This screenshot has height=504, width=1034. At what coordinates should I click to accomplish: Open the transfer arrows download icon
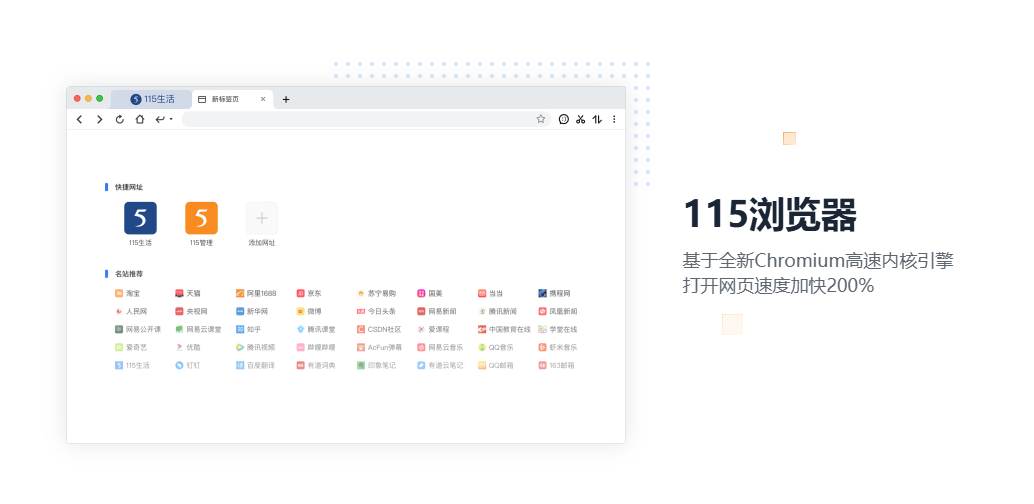pos(597,119)
